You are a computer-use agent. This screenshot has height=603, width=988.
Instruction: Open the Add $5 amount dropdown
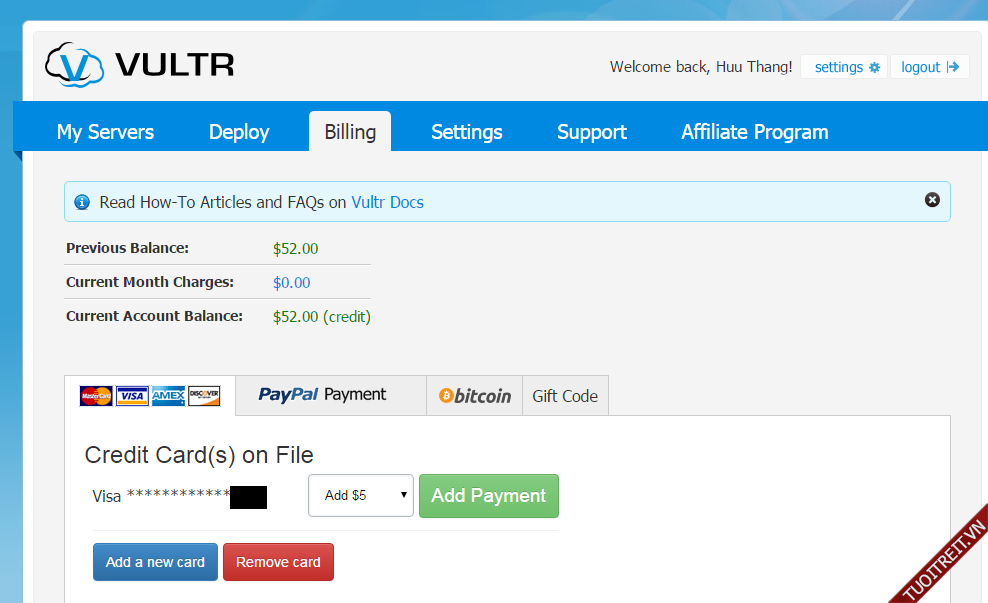click(361, 495)
